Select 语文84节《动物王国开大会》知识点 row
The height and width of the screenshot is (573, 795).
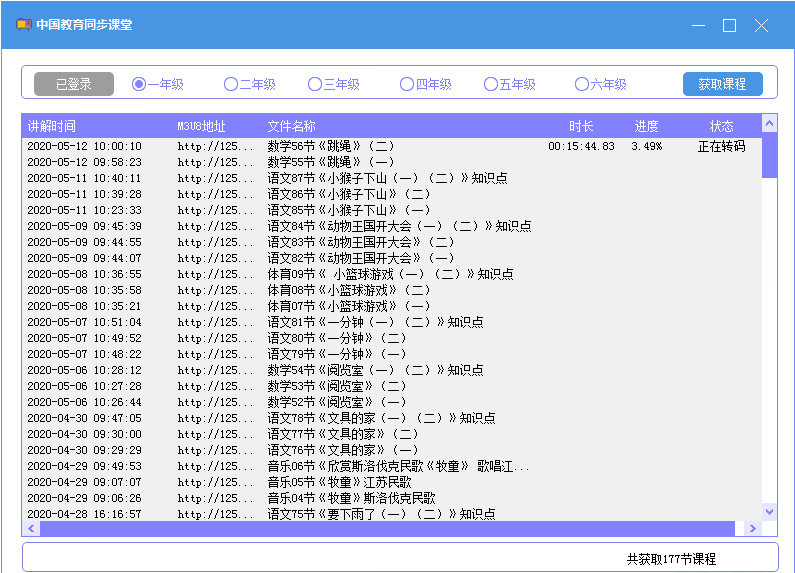pyautogui.click(x=391, y=226)
